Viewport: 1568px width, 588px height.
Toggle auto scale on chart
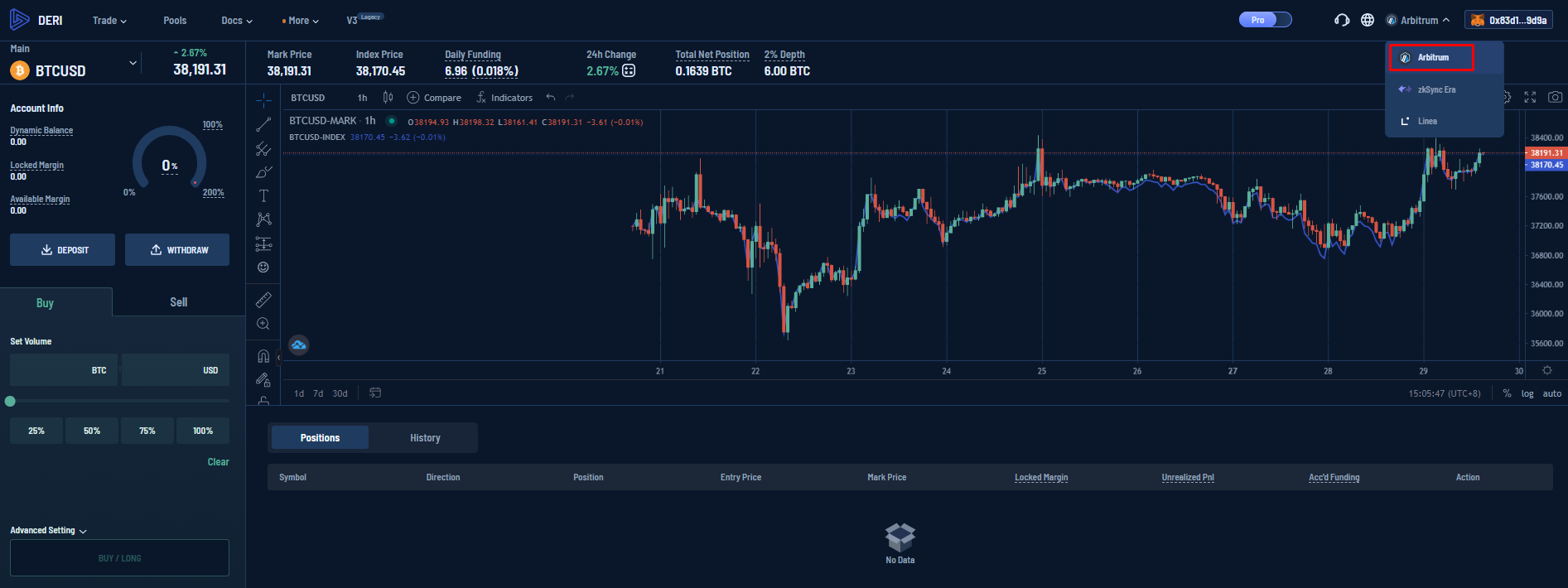1551,393
